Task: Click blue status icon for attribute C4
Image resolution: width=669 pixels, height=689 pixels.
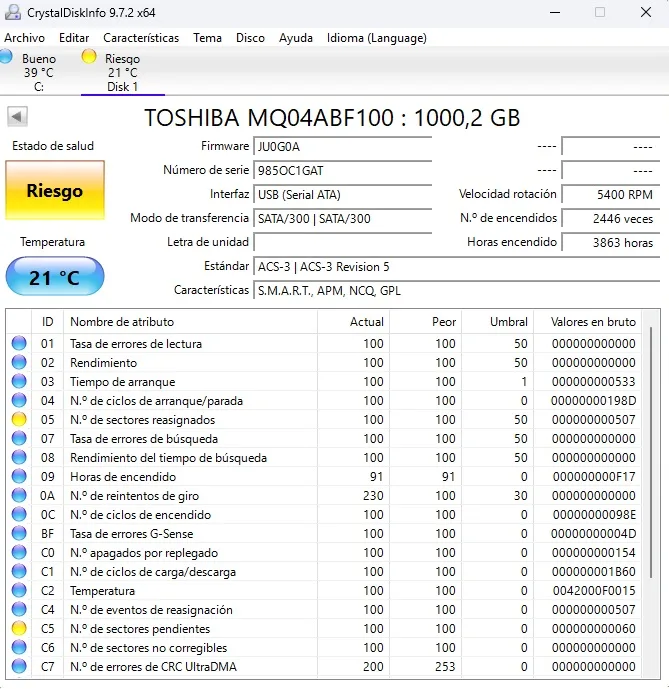Action: click(x=19, y=609)
